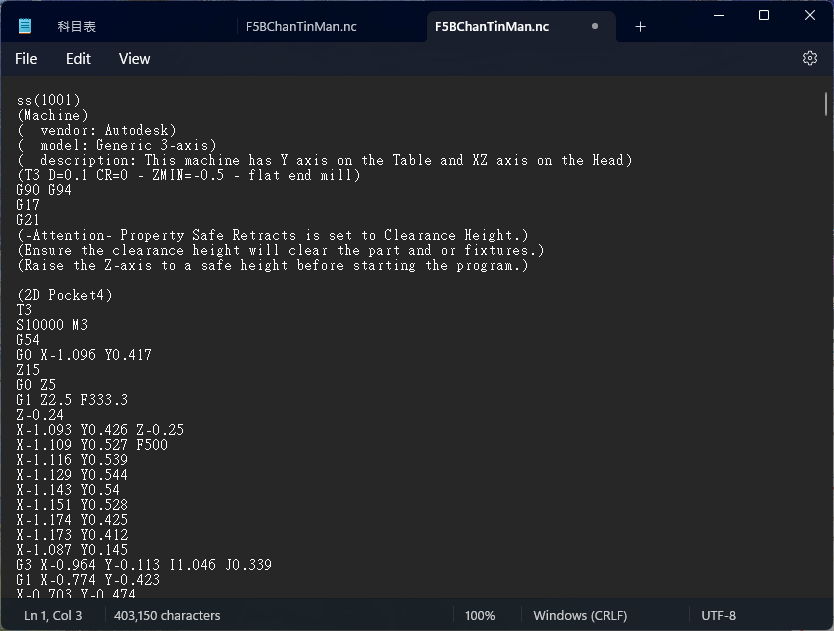
Task: Close the Notepad window
Action: tap(810, 15)
